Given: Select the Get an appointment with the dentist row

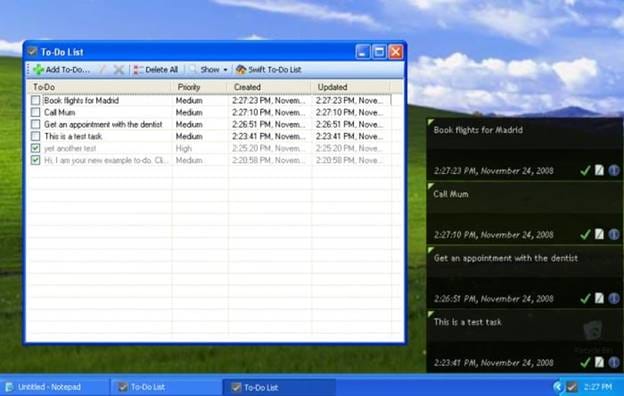Looking at the screenshot, I should (x=209, y=124).
